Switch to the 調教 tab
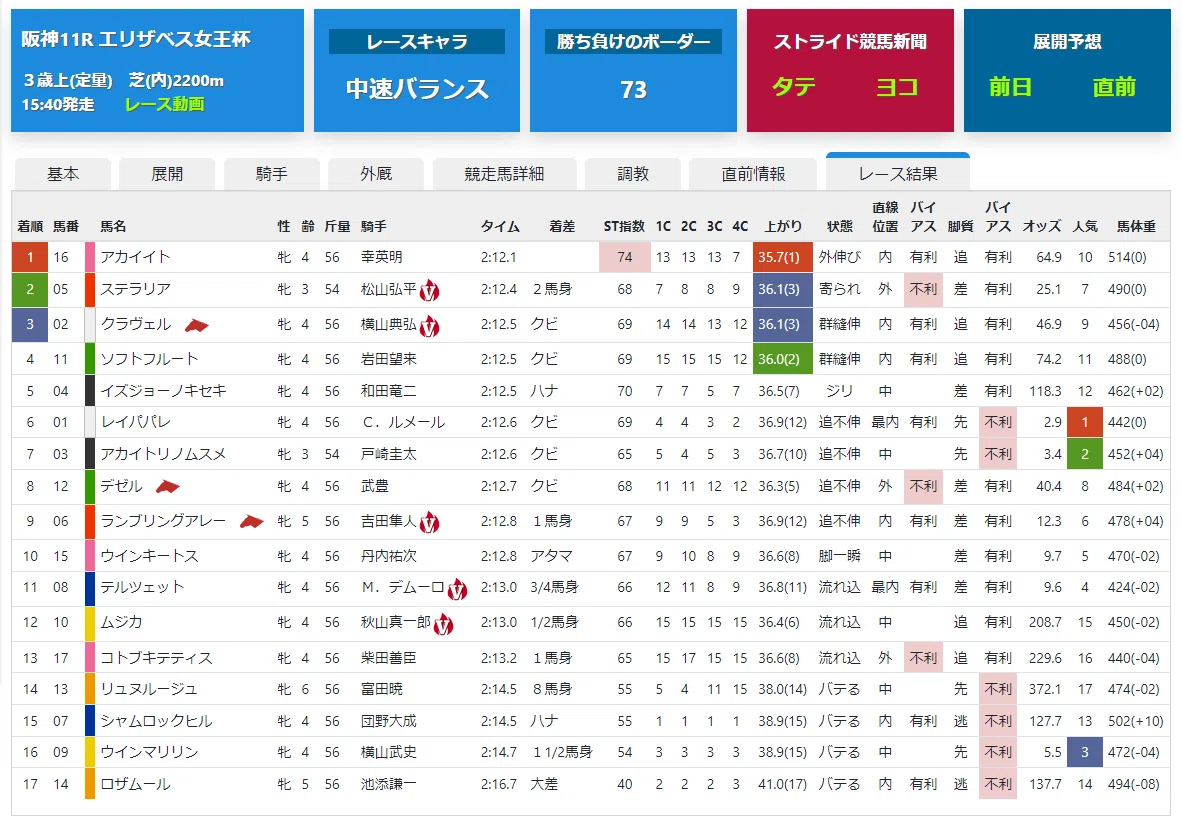This screenshot has height=826, width=1182. 632,174
